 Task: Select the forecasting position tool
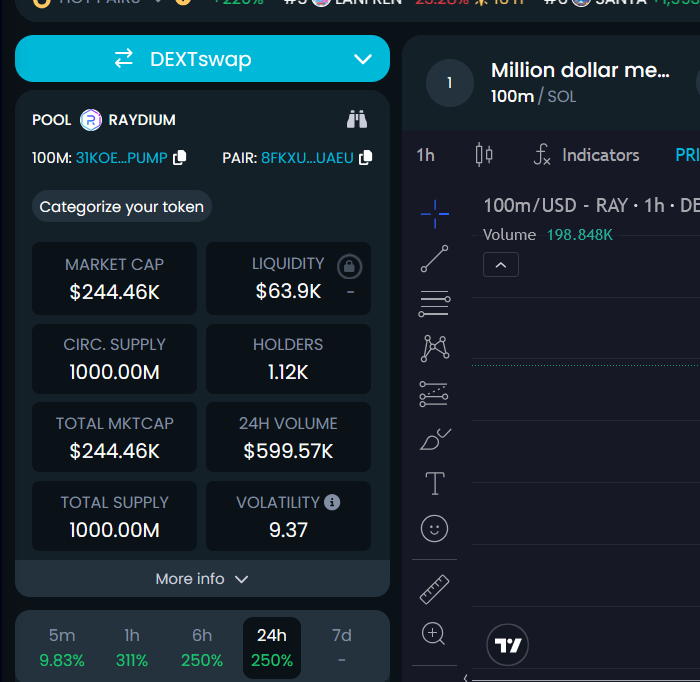pyautogui.click(x=434, y=394)
